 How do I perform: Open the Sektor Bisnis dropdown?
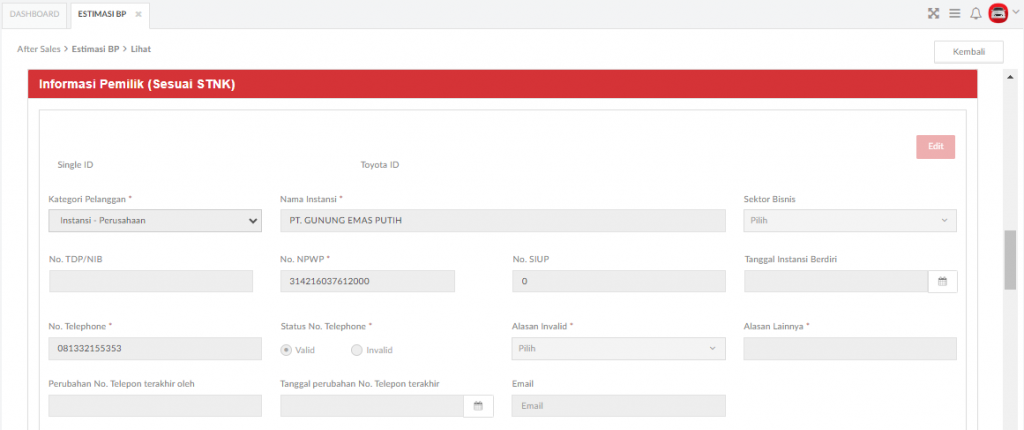pos(850,221)
